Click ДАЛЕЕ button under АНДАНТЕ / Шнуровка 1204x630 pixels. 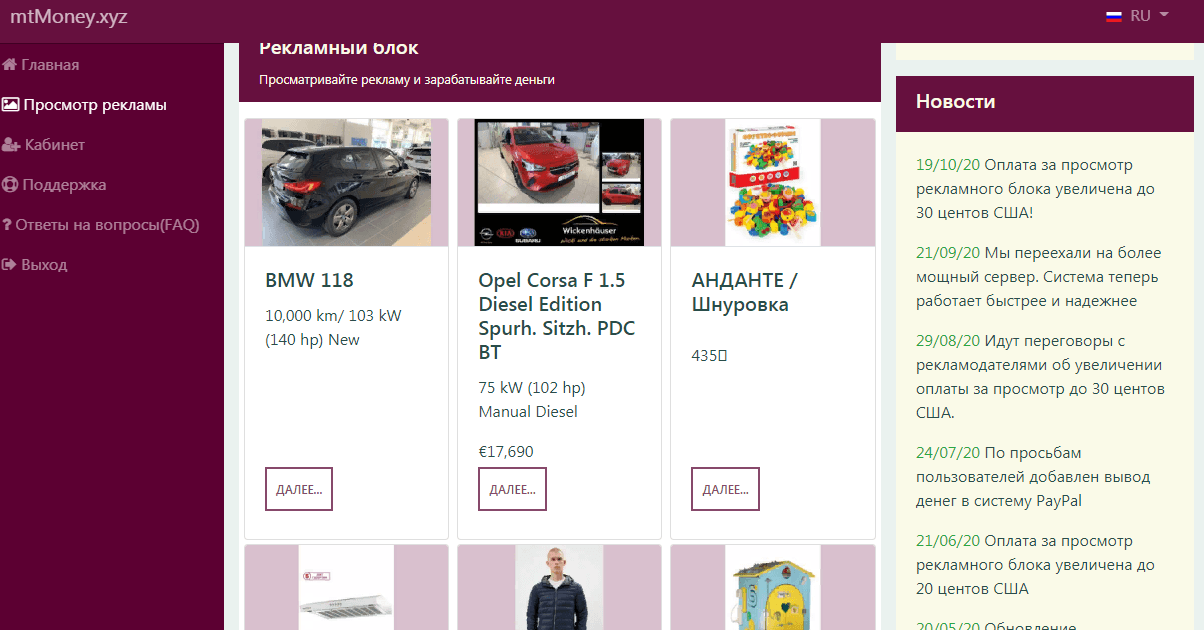click(725, 489)
